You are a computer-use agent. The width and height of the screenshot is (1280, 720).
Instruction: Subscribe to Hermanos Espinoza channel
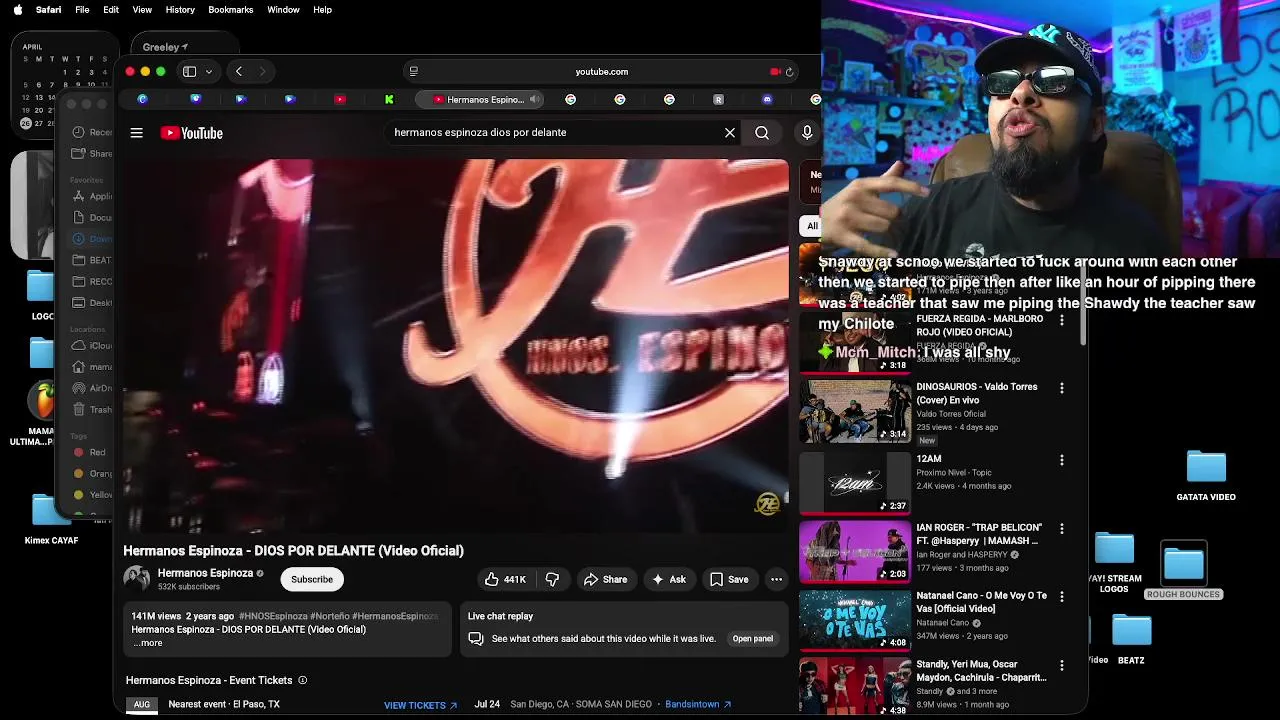pyautogui.click(x=312, y=579)
